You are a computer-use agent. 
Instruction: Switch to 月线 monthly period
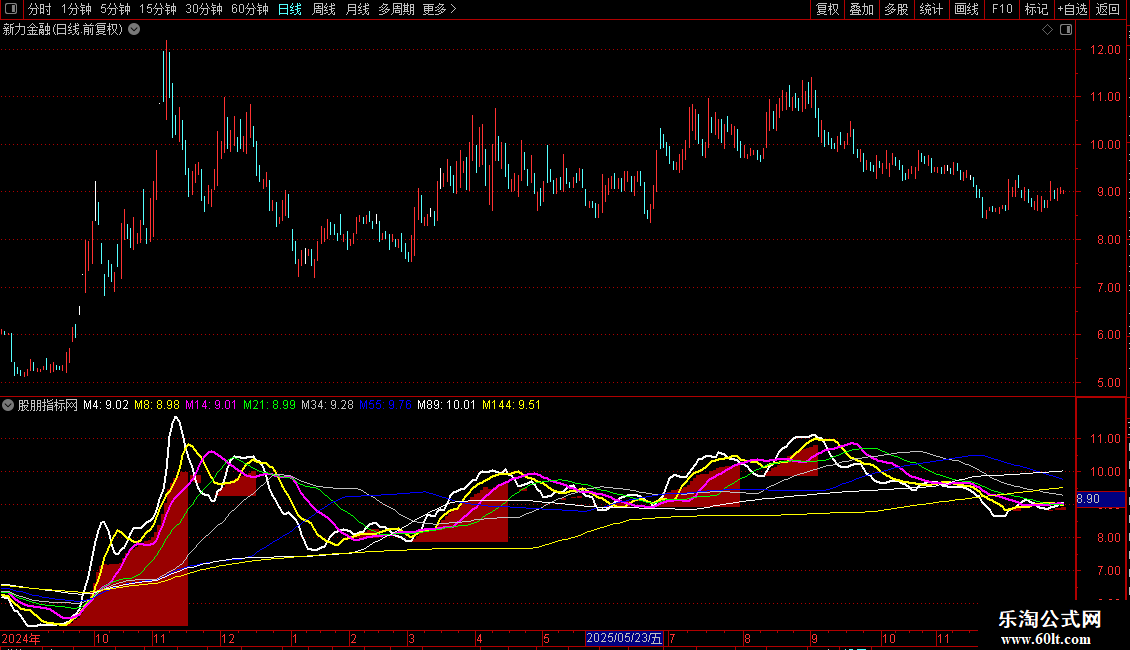point(357,10)
